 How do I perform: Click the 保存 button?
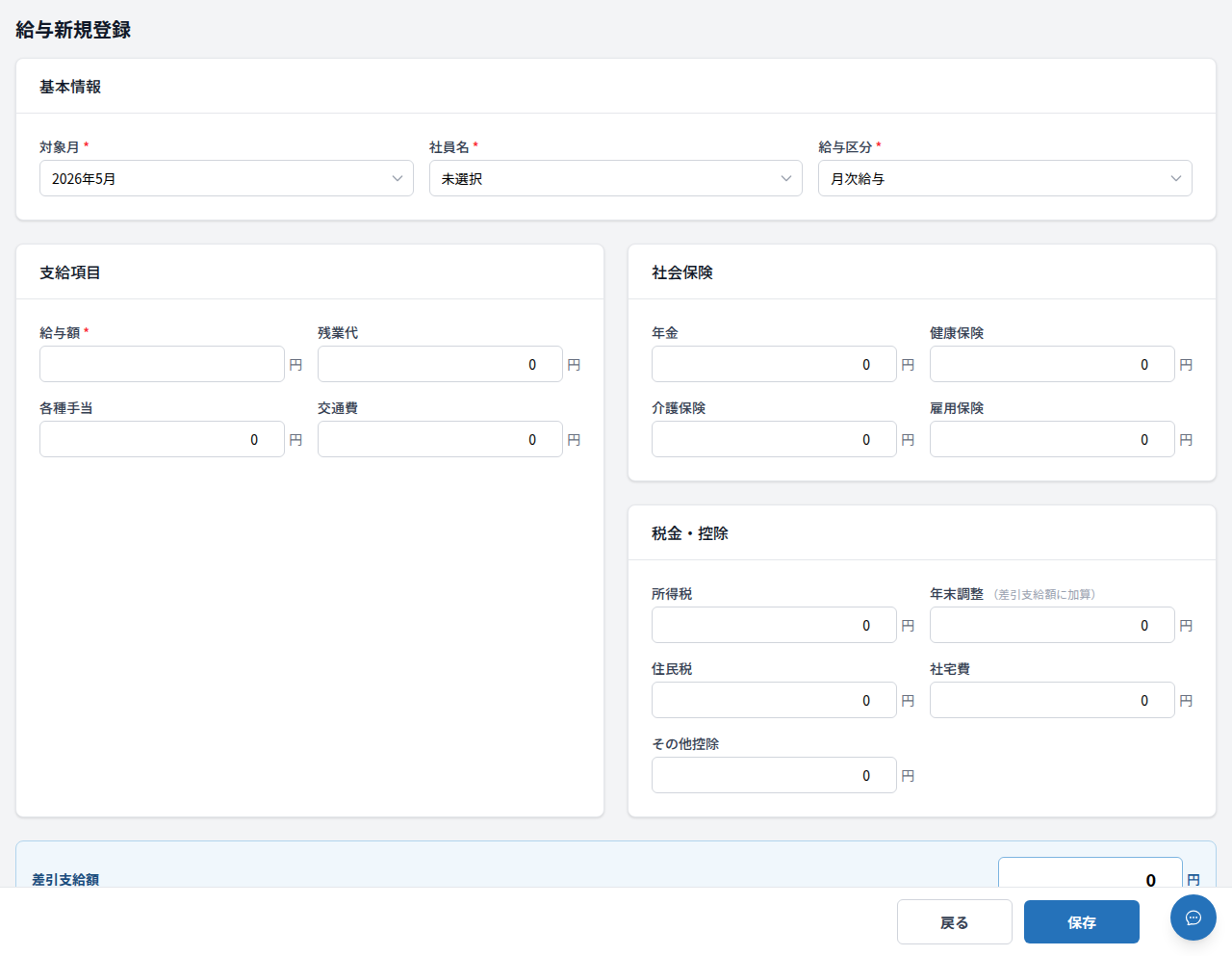click(1082, 922)
